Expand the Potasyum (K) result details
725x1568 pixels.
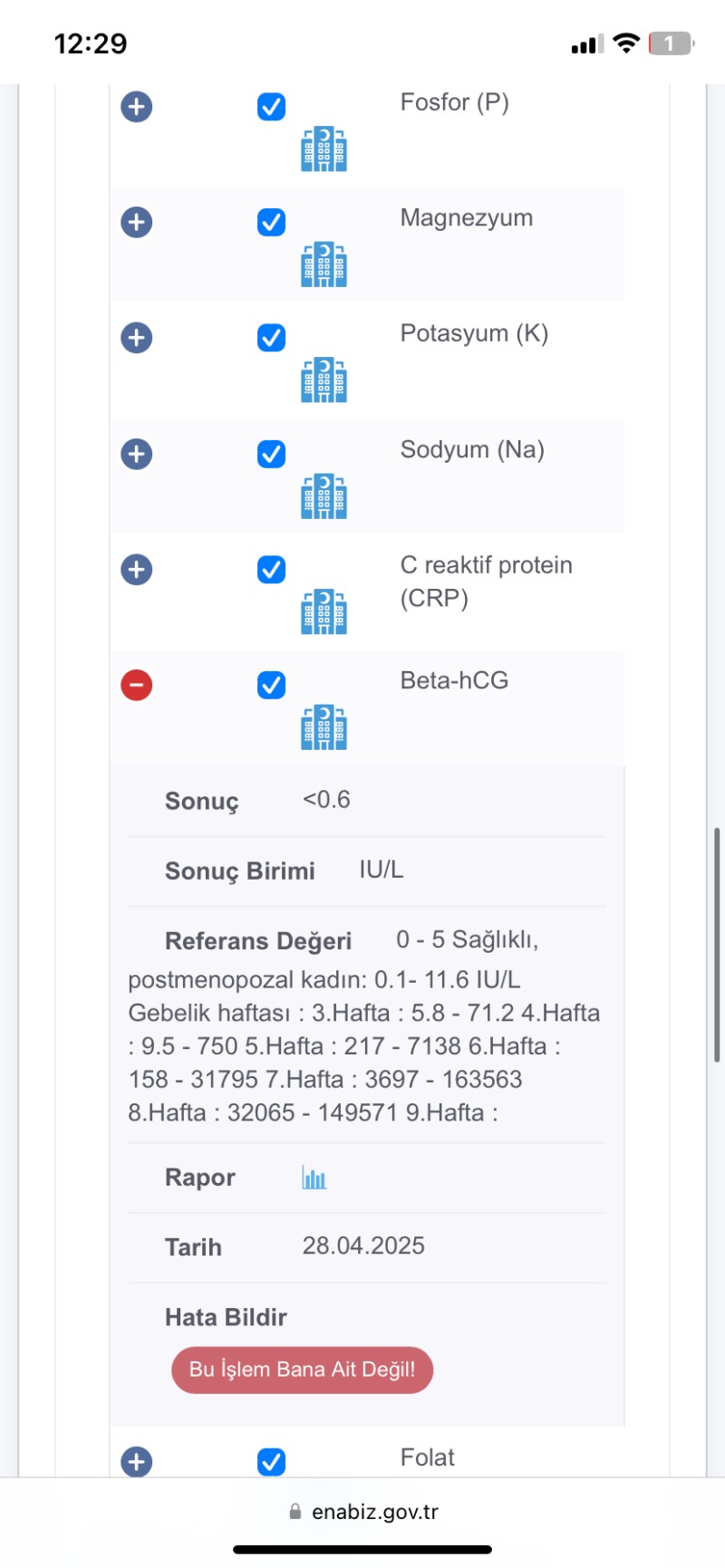137,338
